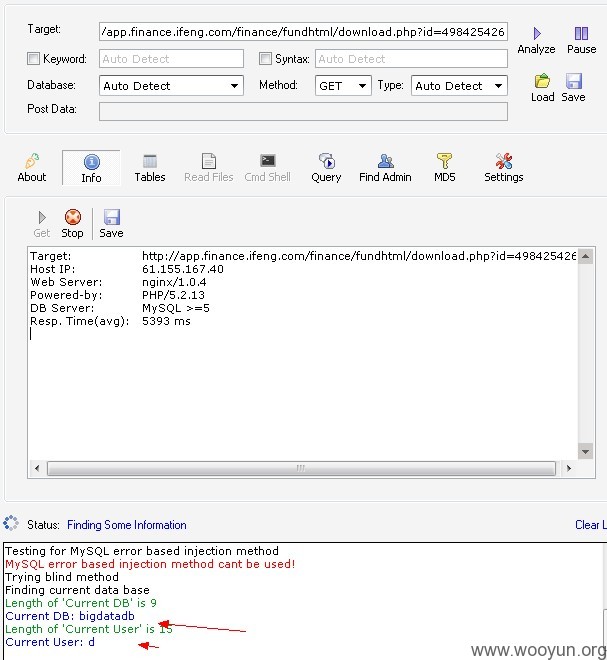This screenshot has height=660, width=607.
Task: Open the MD5 key tool
Action: (x=445, y=168)
